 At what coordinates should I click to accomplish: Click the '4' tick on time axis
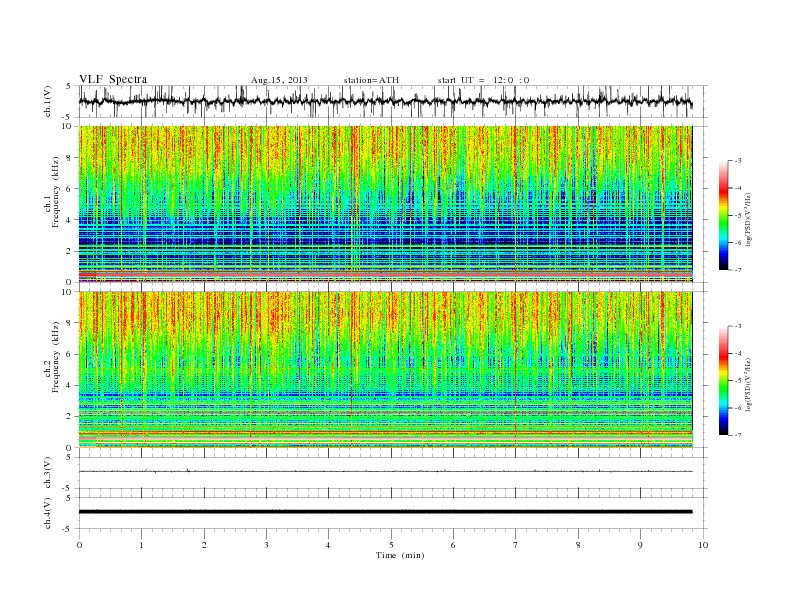click(x=328, y=545)
